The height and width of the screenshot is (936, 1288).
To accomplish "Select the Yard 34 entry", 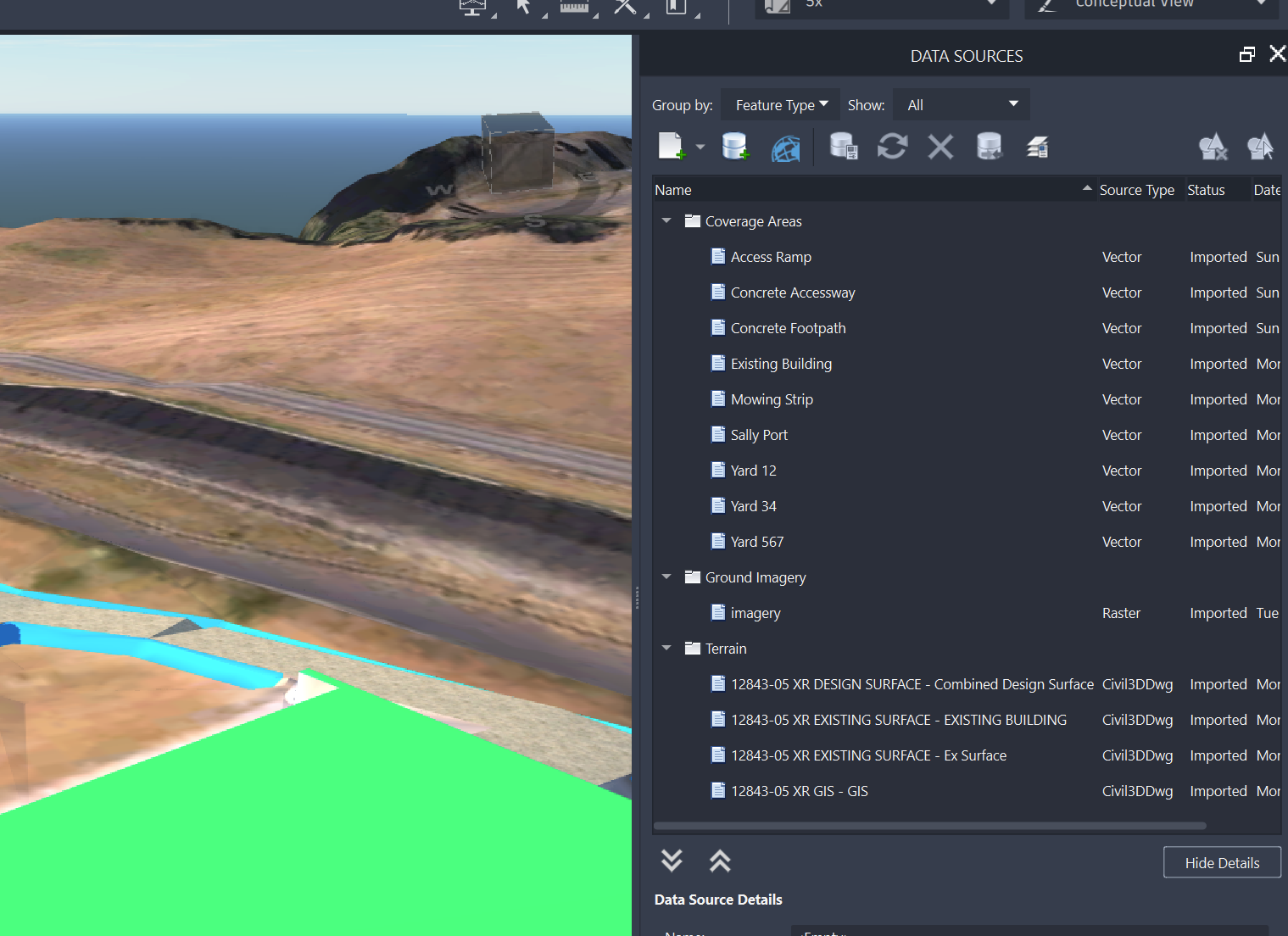I will tap(967, 506).
